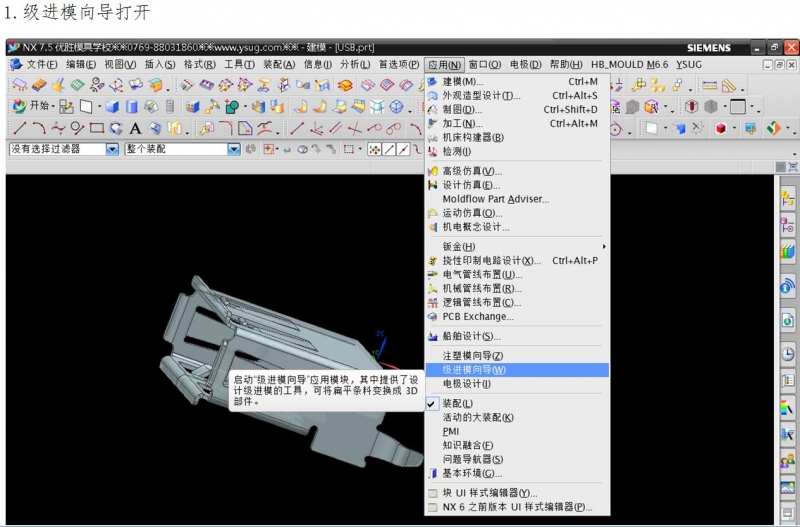Open the Reuse Library books icon
The image size is (800, 527).
(x=788, y=252)
